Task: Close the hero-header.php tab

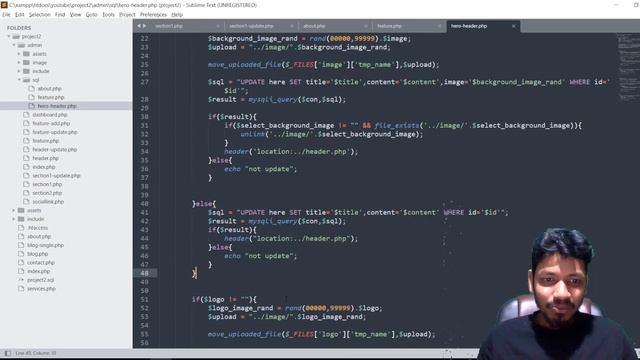Action: (513, 26)
